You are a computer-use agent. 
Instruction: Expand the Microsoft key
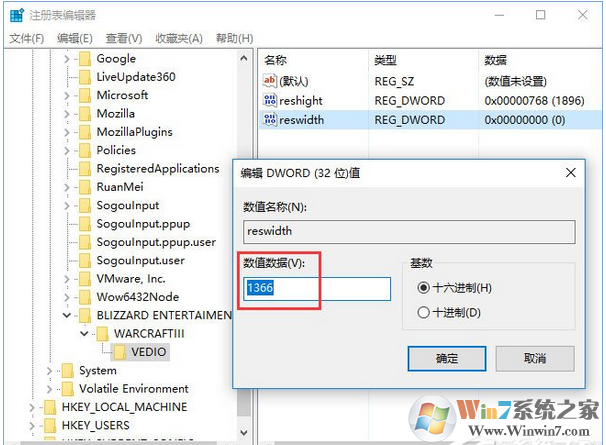(66, 95)
